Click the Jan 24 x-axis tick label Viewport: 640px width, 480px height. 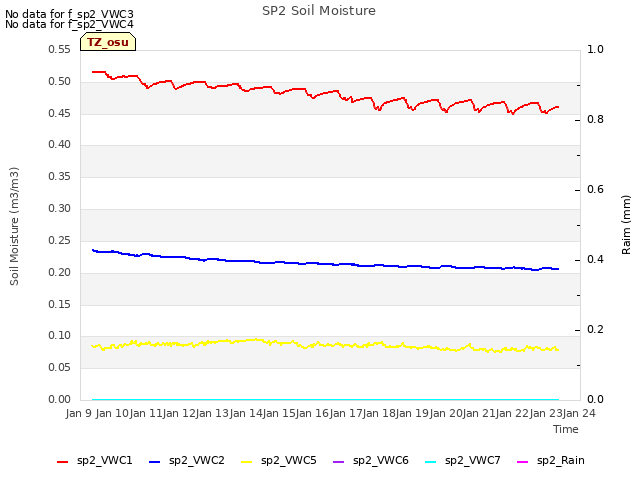click(x=579, y=413)
